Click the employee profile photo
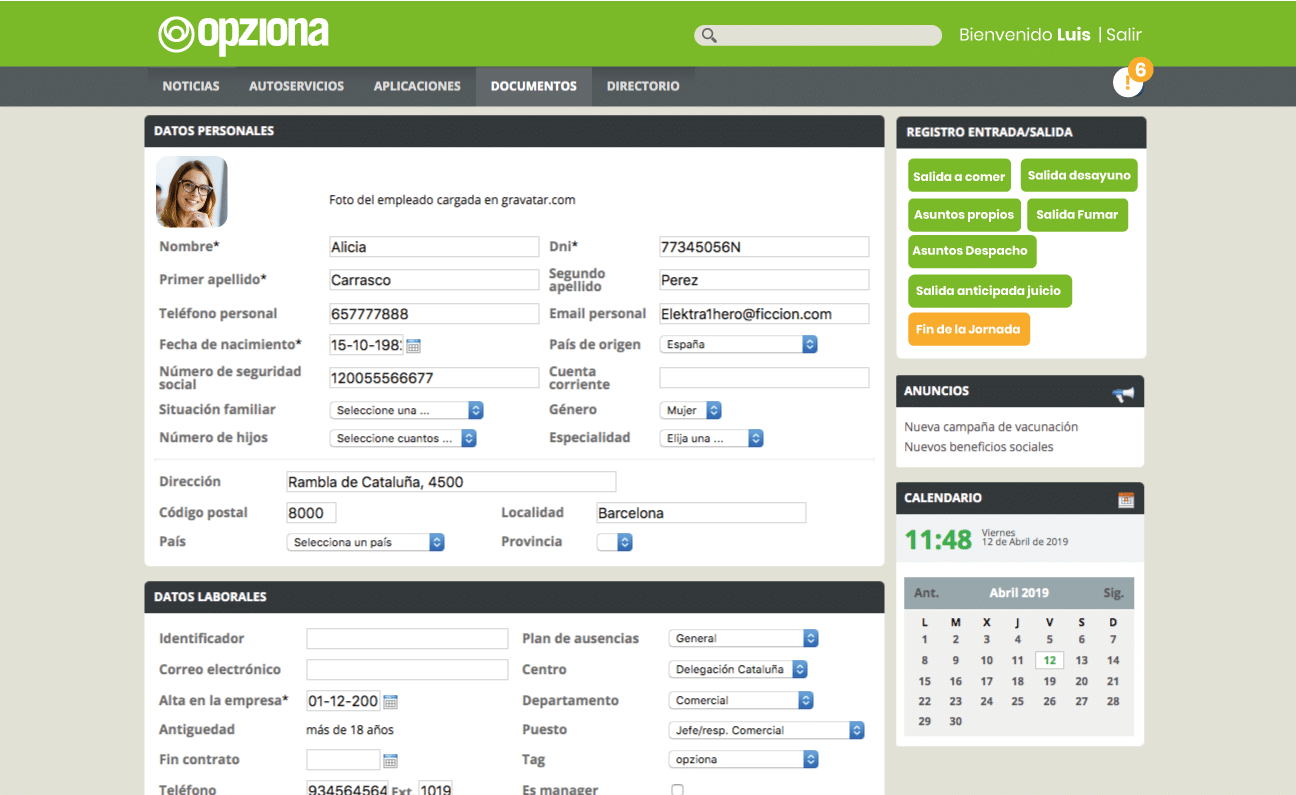1296x795 pixels. [x=192, y=192]
